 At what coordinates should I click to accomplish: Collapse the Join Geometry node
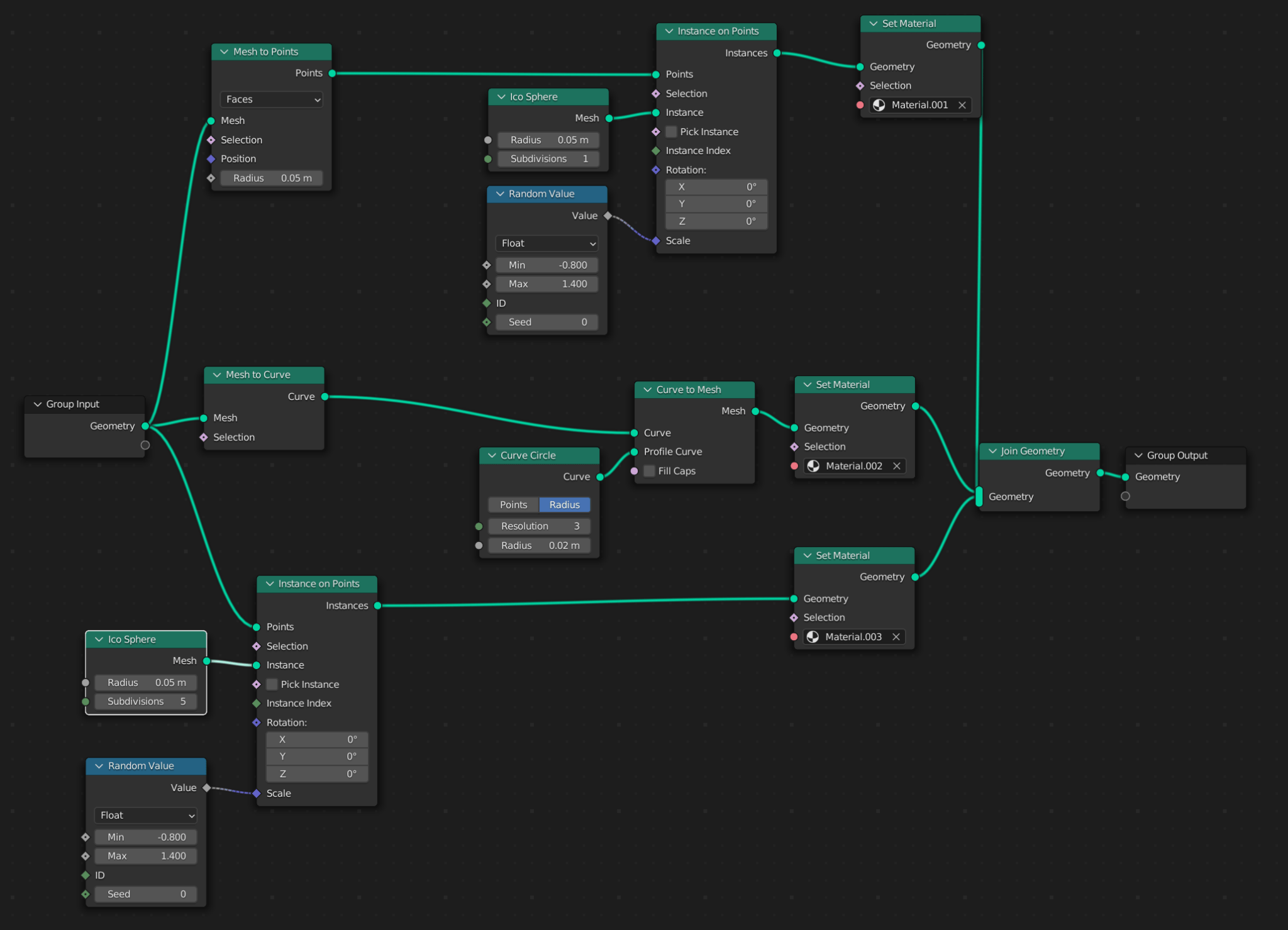click(992, 451)
